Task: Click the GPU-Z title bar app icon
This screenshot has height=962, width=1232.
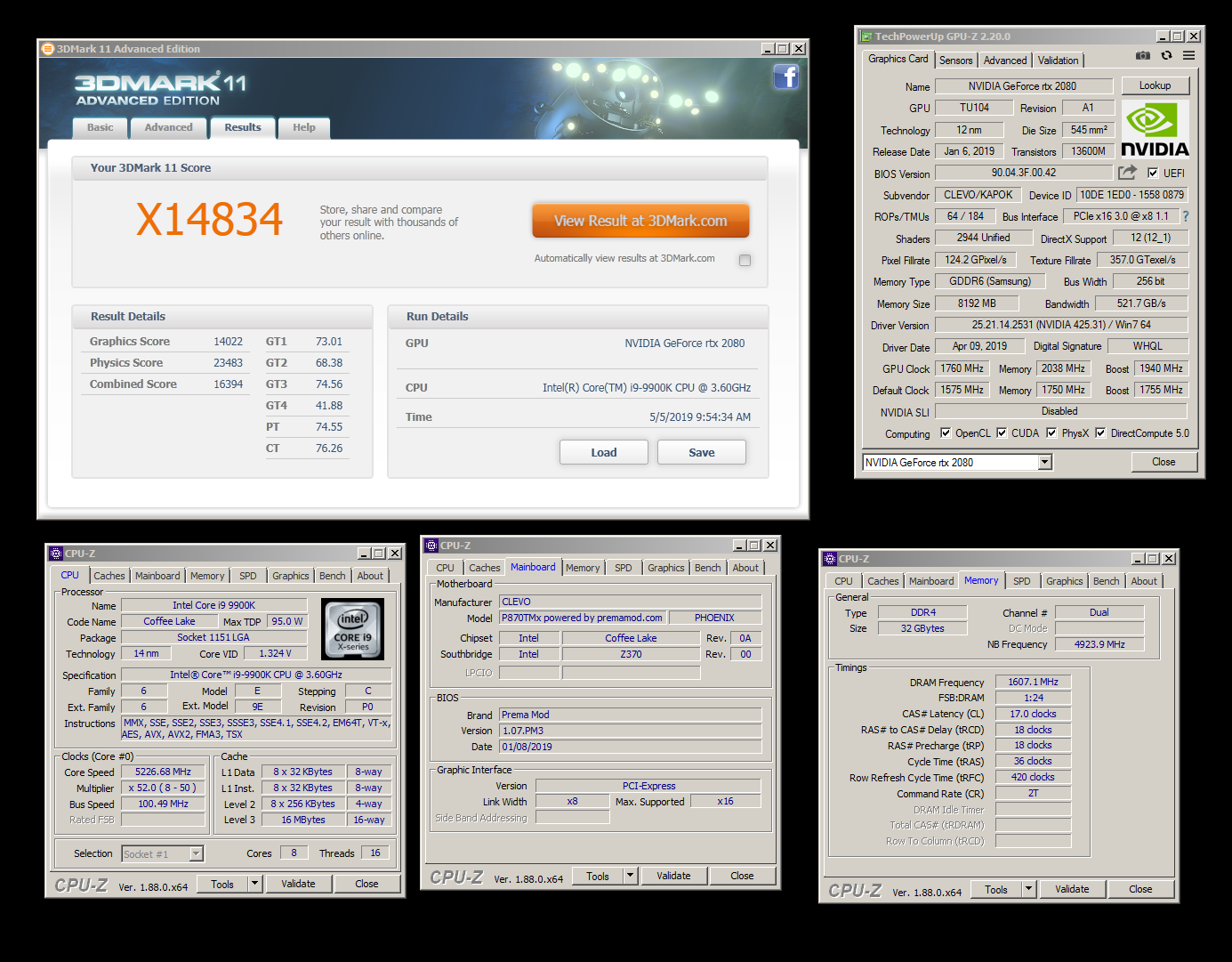Action: (866, 36)
